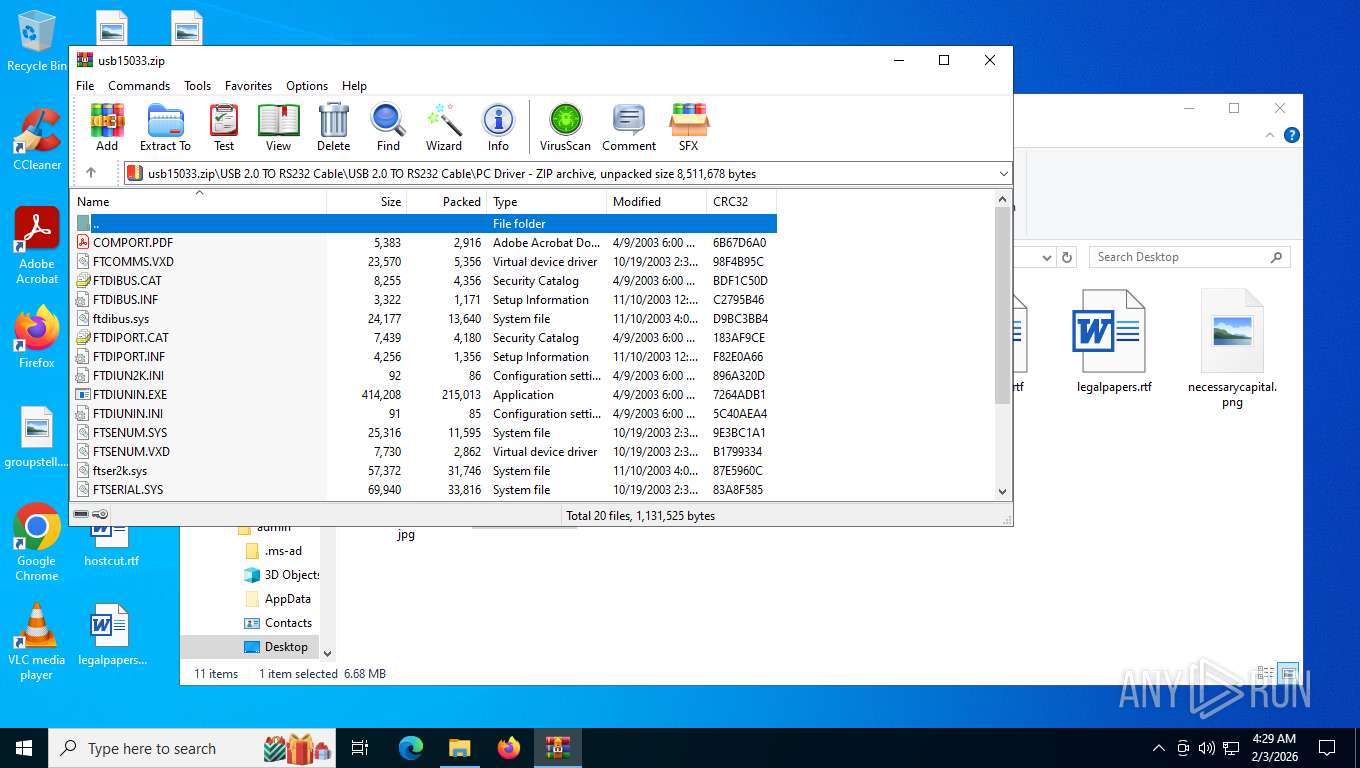This screenshot has width=1360, height=768.
Task: Sort by the Size column header
Action: point(367,201)
